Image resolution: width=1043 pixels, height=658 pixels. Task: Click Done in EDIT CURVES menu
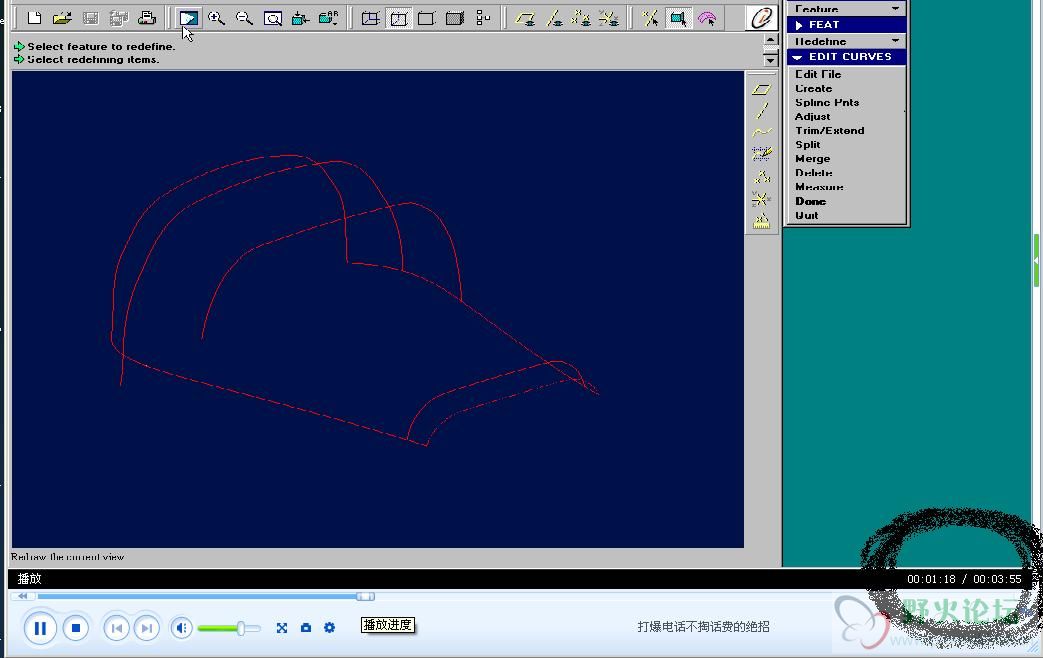(x=810, y=201)
